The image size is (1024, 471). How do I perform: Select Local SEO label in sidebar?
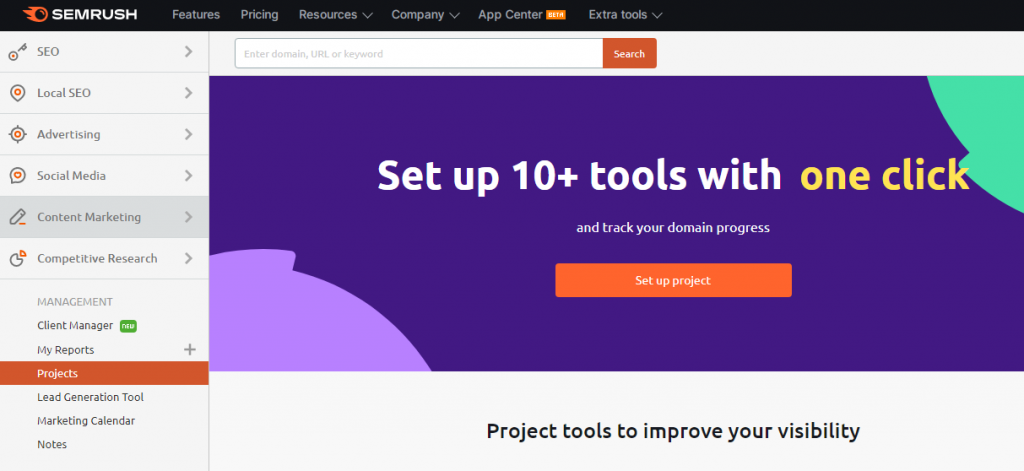point(64,93)
